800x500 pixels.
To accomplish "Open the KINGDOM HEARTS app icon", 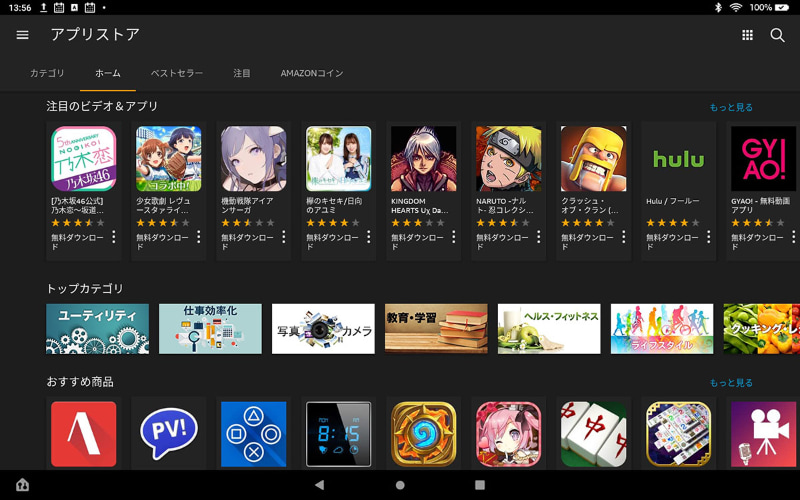I will [423, 159].
